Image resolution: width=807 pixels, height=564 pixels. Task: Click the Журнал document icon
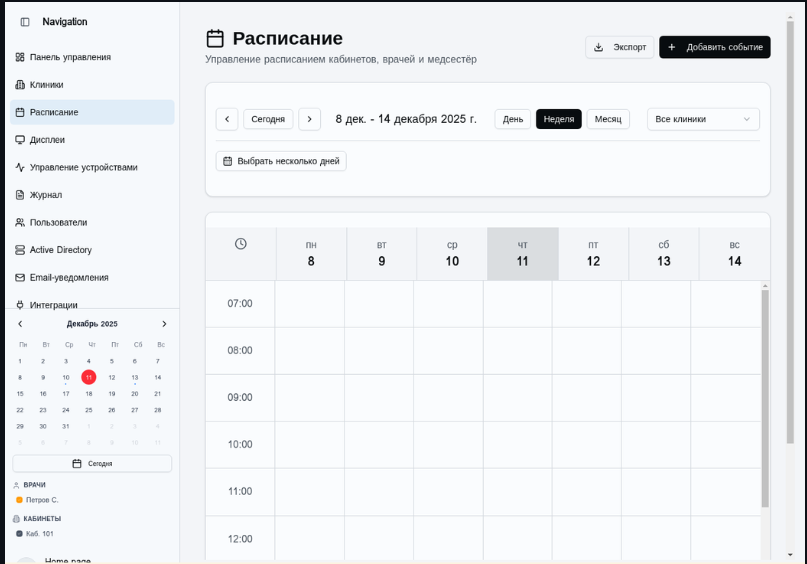click(20, 195)
